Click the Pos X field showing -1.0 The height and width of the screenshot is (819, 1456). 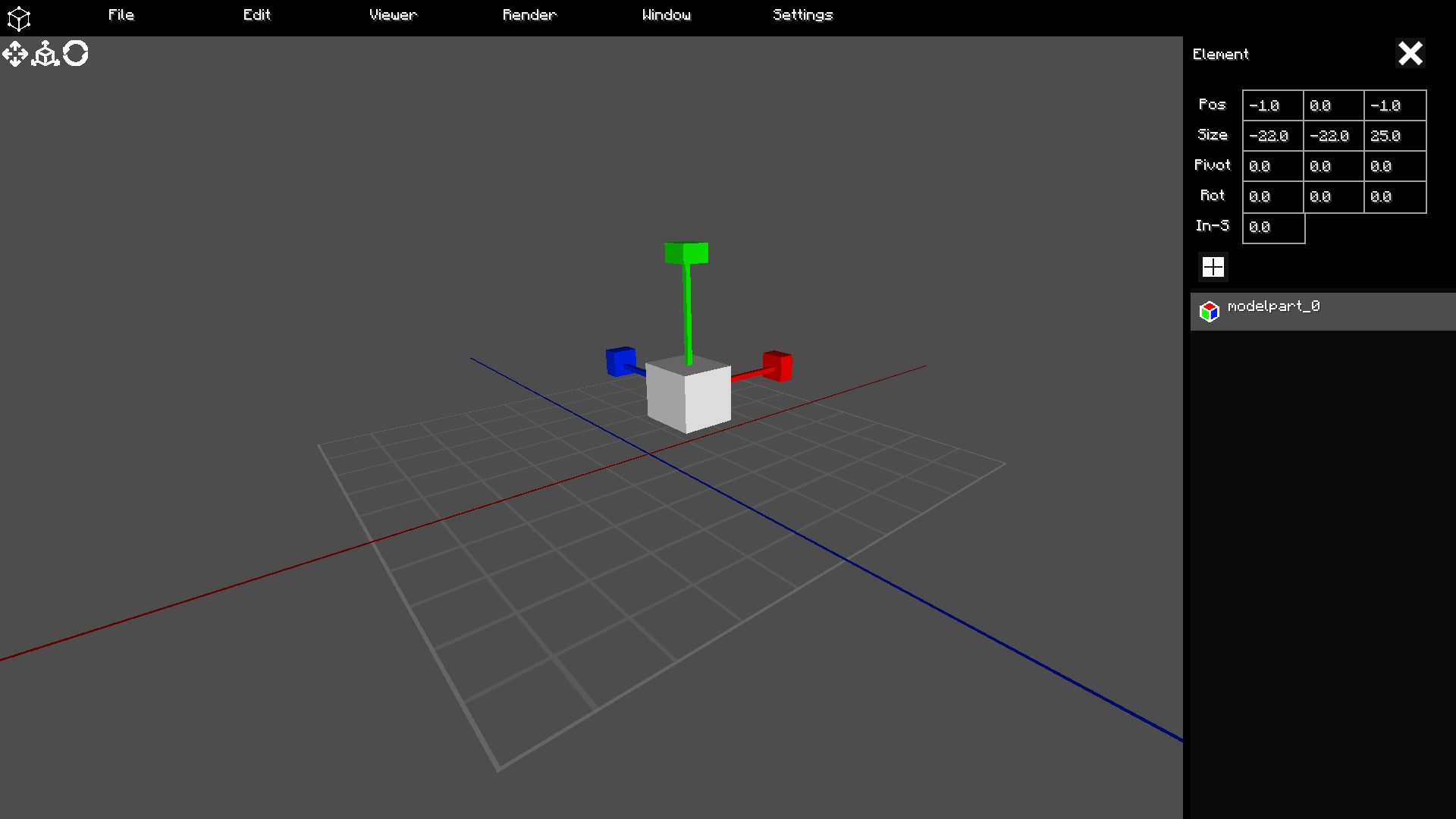1272,105
